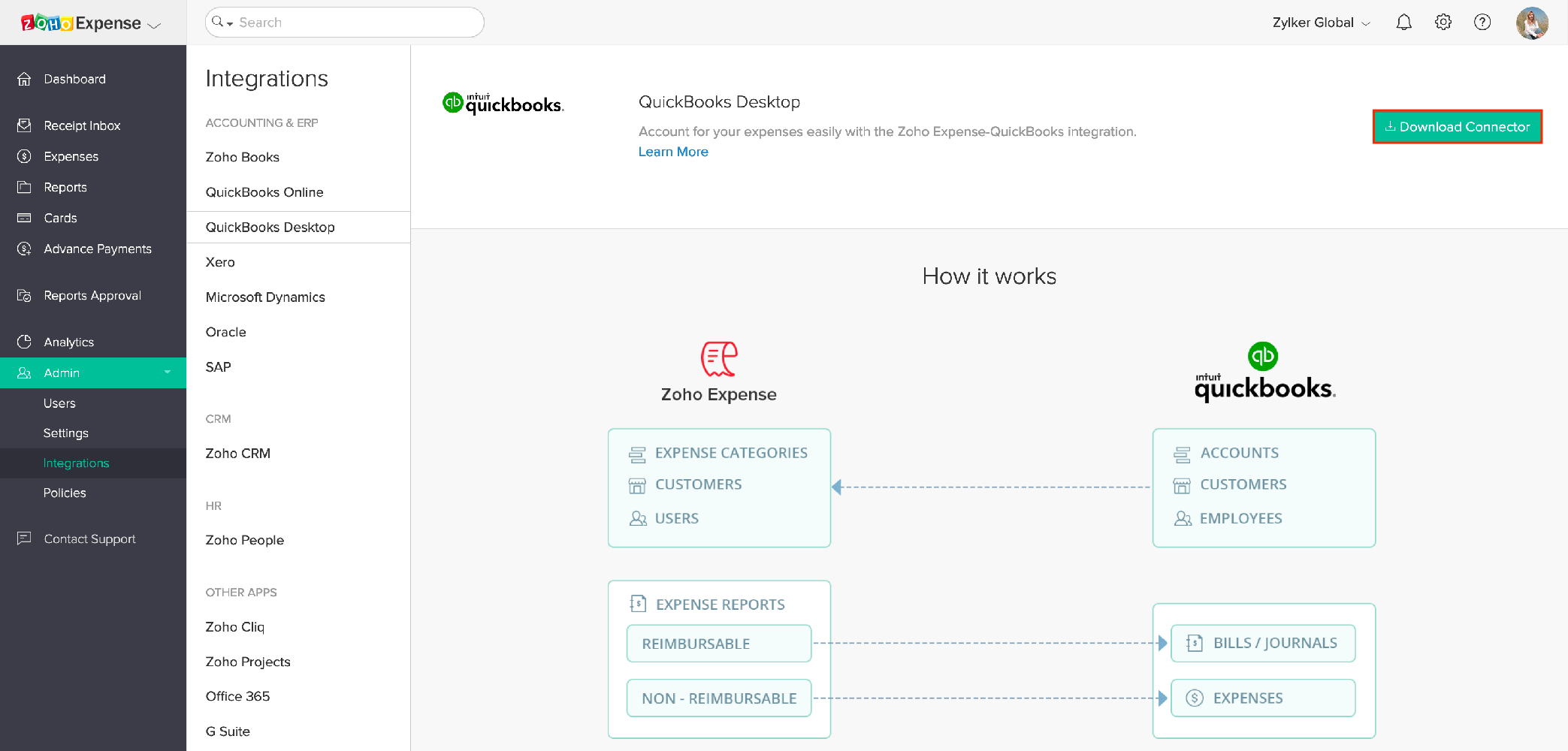
Task: Select Zoho CRM integration
Action: coord(238,454)
